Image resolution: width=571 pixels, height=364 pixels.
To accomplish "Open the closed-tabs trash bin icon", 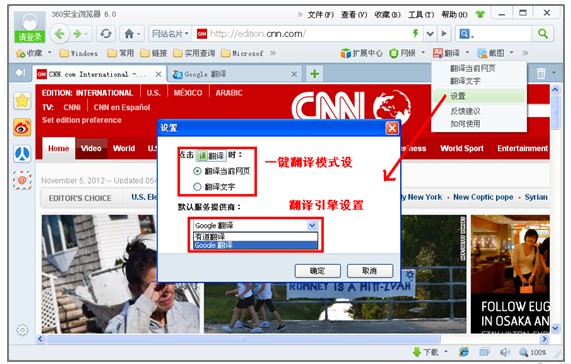I will coord(541,74).
